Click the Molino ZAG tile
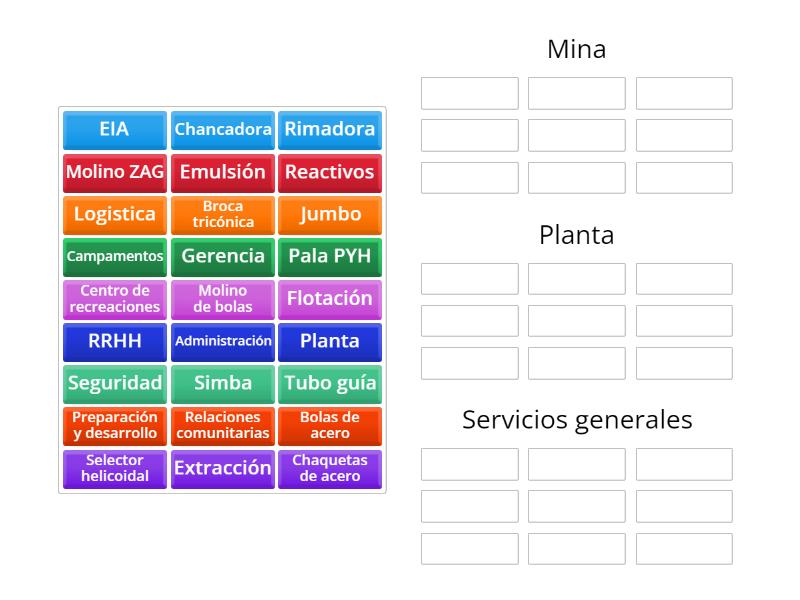 114,172
